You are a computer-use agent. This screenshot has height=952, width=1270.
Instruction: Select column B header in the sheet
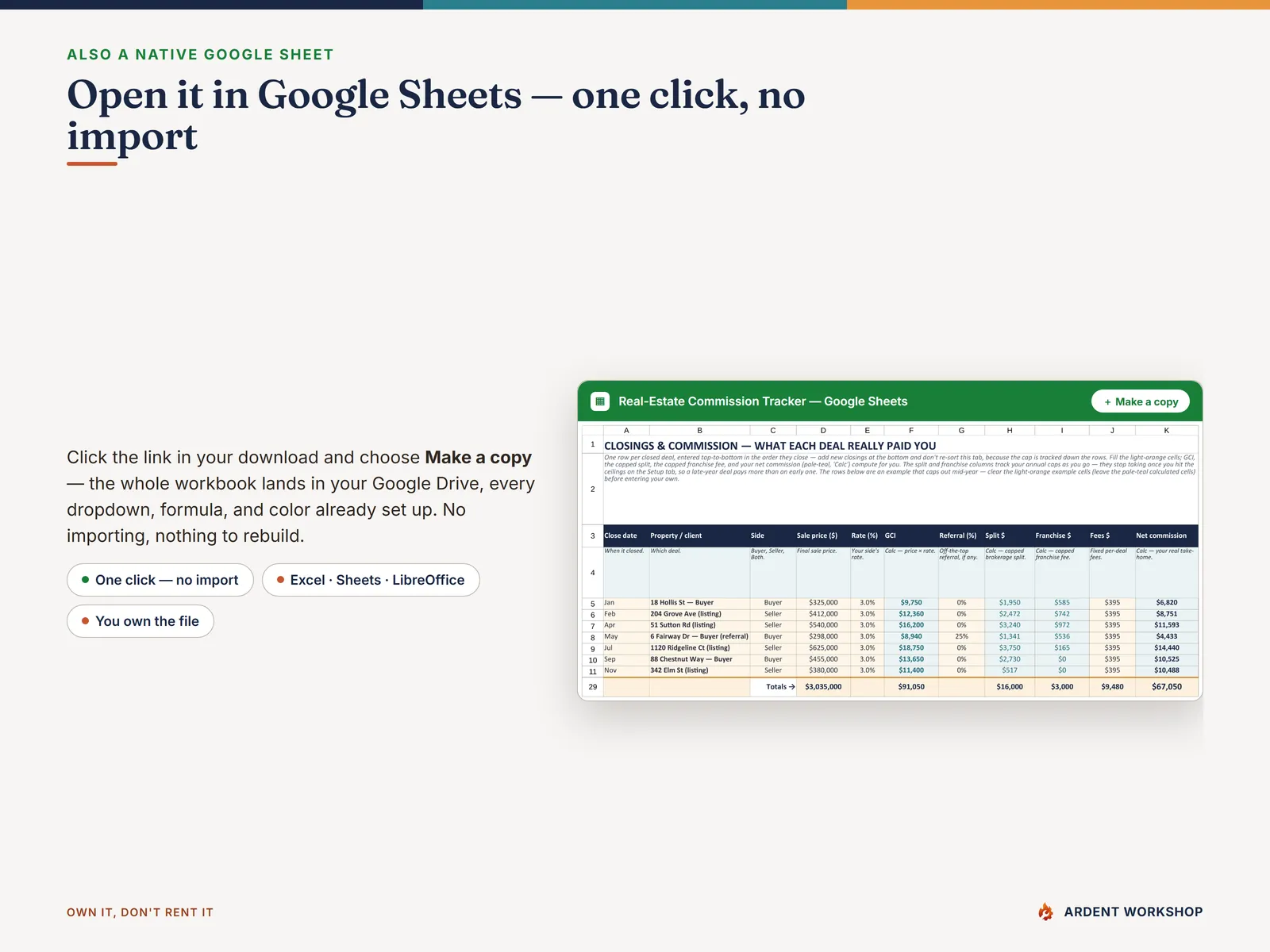point(699,431)
